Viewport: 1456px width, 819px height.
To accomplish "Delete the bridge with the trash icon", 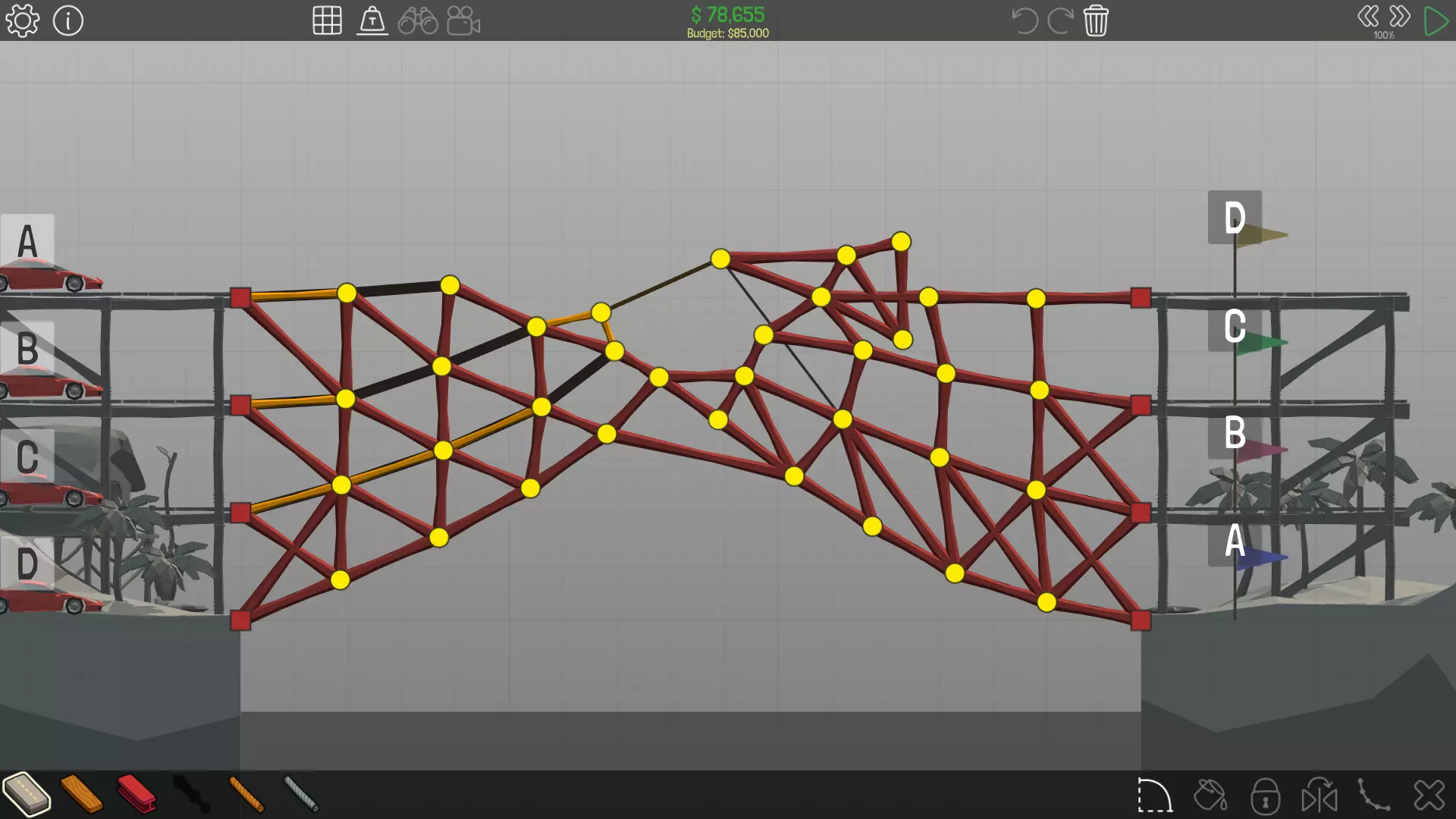I will pyautogui.click(x=1096, y=20).
